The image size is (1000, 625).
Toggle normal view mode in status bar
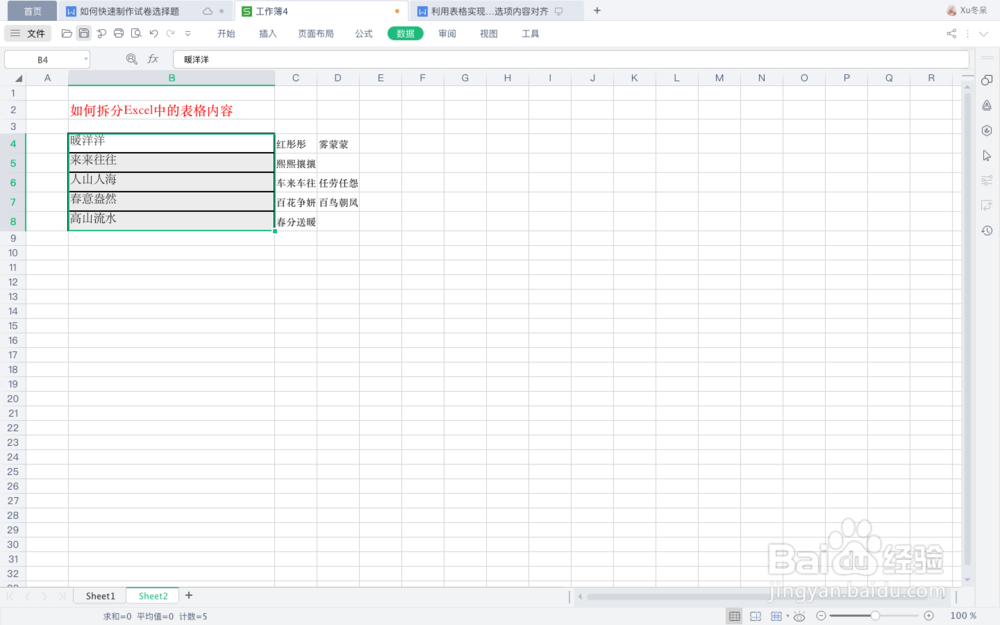tap(735, 616)
